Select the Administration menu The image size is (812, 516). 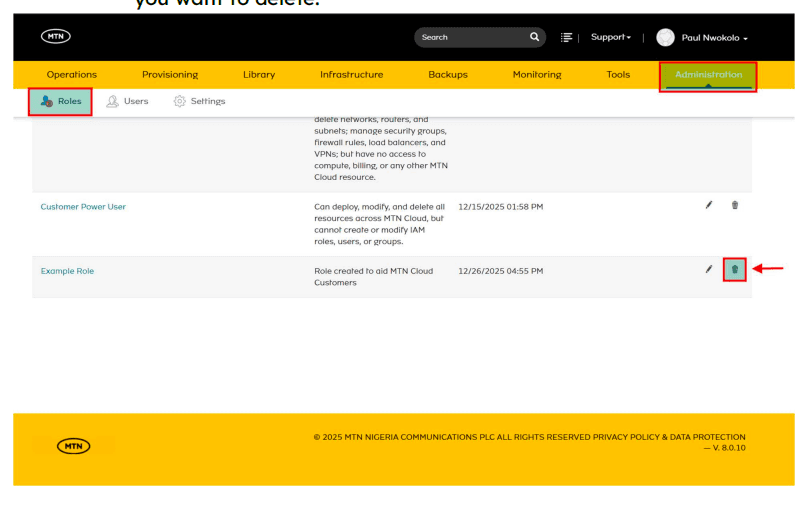708,76
